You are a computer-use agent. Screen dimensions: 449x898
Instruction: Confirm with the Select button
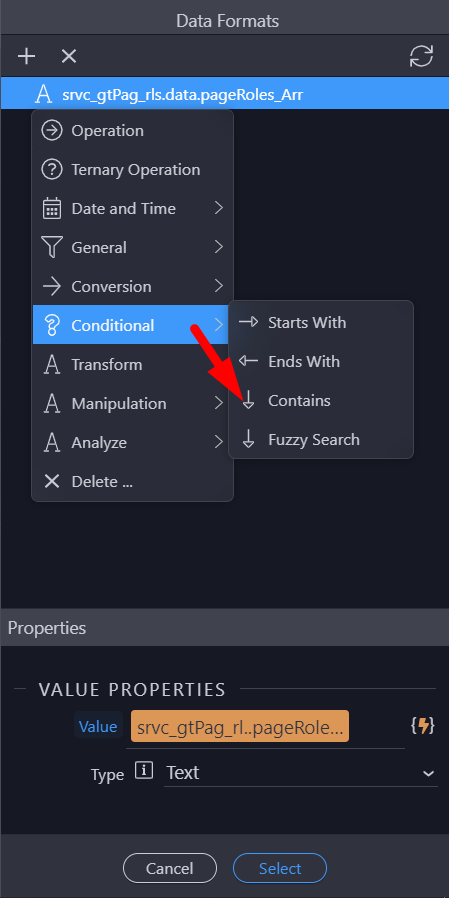point(280,868)
